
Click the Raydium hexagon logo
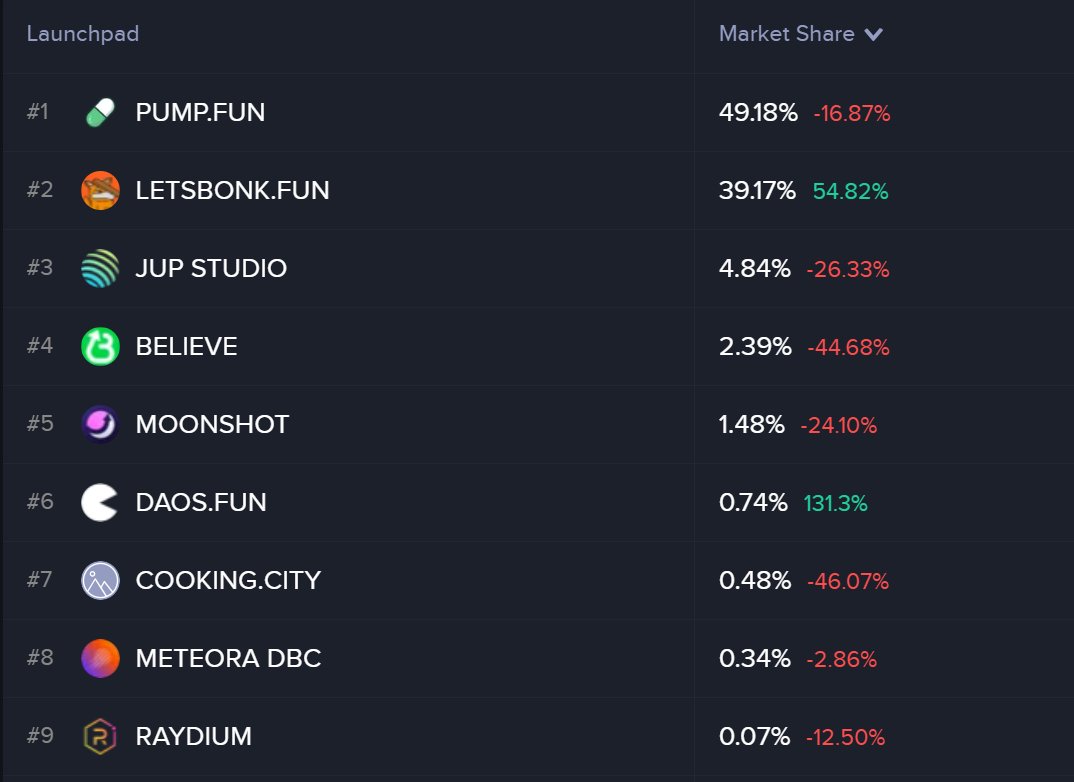100,737
